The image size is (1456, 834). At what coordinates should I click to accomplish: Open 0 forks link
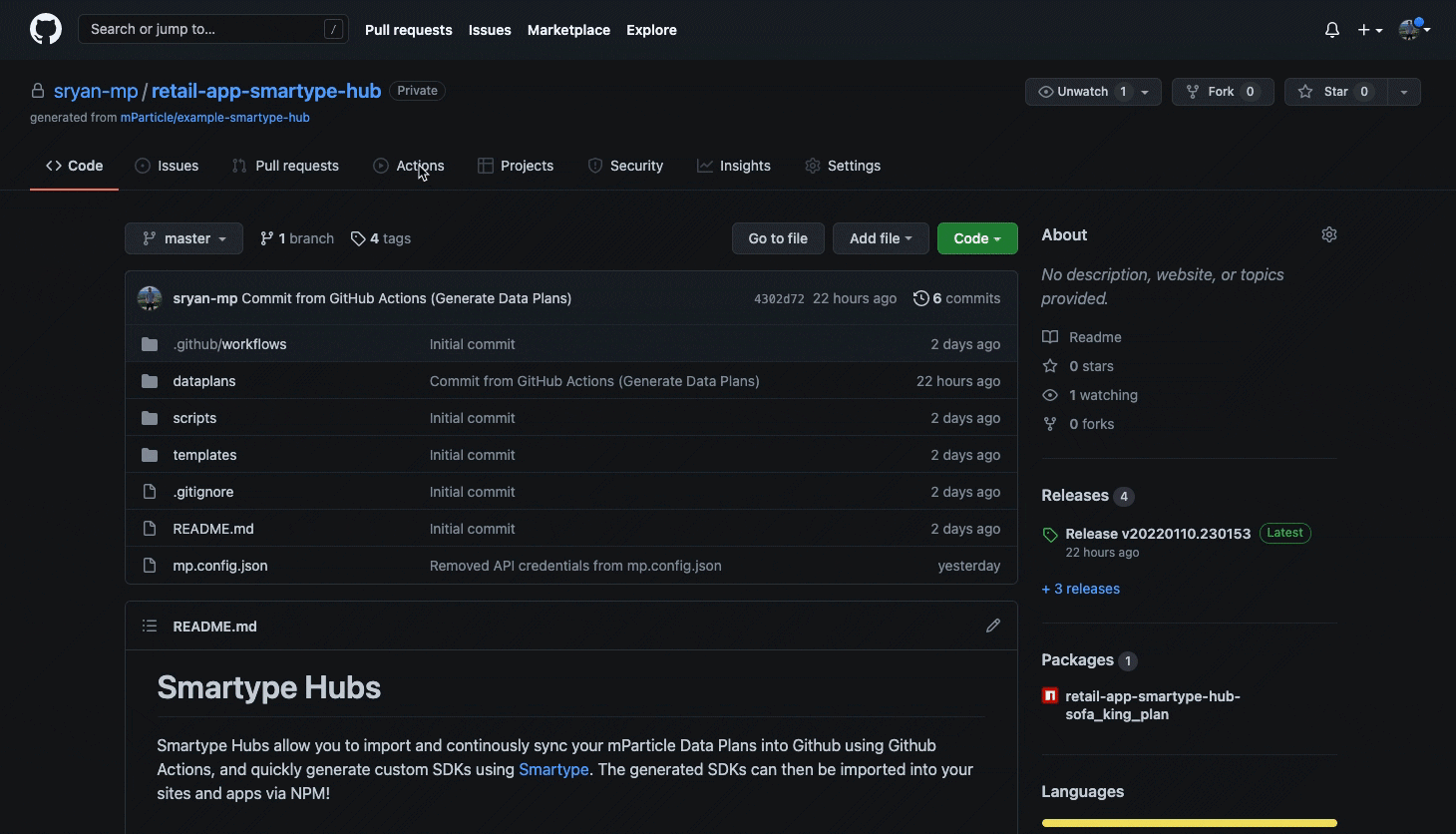1078,424
